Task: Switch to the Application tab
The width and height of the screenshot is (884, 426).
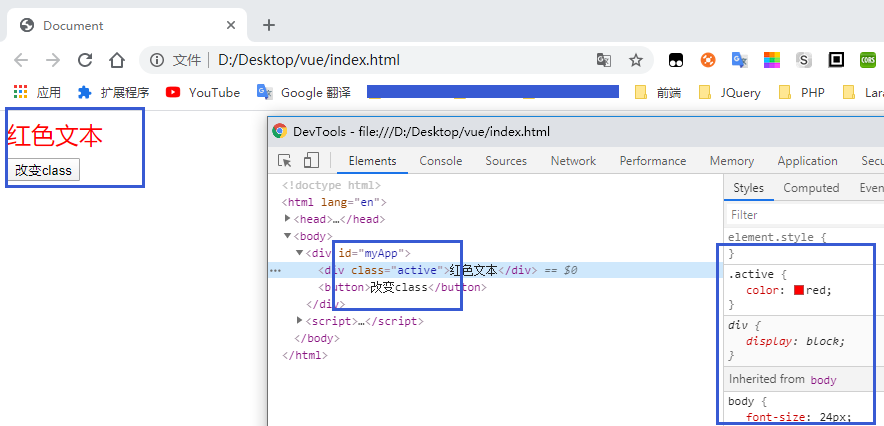Action: 807,161
